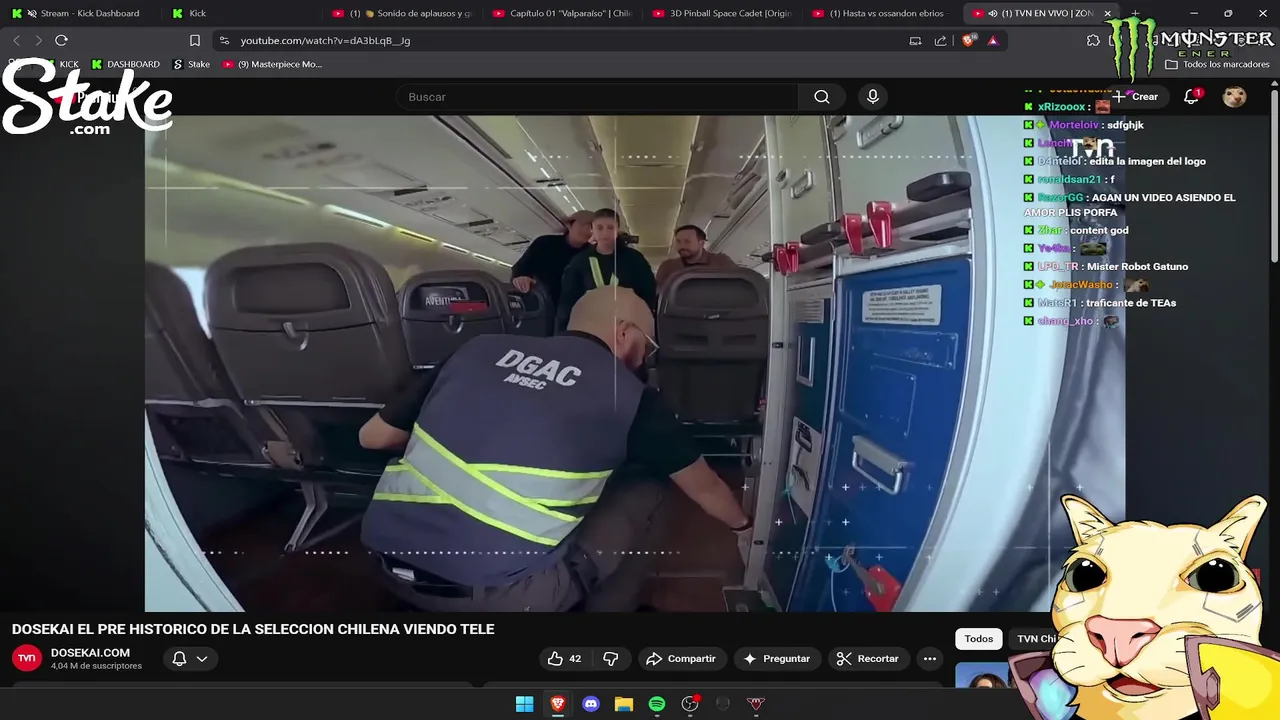This screenshot has height=720, width=1280.
Task: Go forward with the browser forward arrow
Action: pyautogui.click(x=38, y=40)
